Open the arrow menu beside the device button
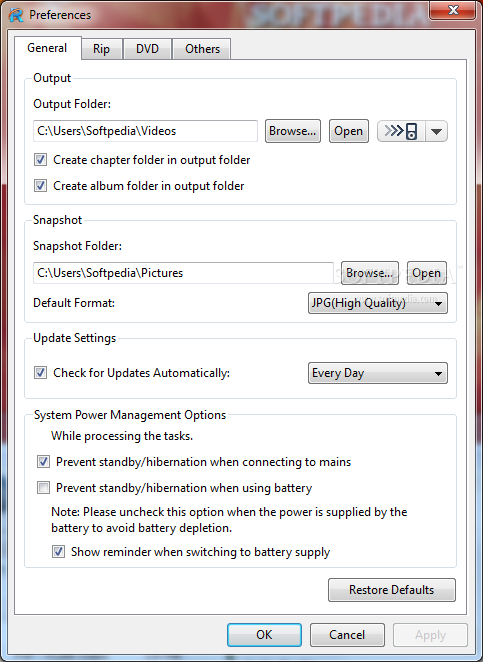This screenshot has width=483, height=662. coord(437,131)
